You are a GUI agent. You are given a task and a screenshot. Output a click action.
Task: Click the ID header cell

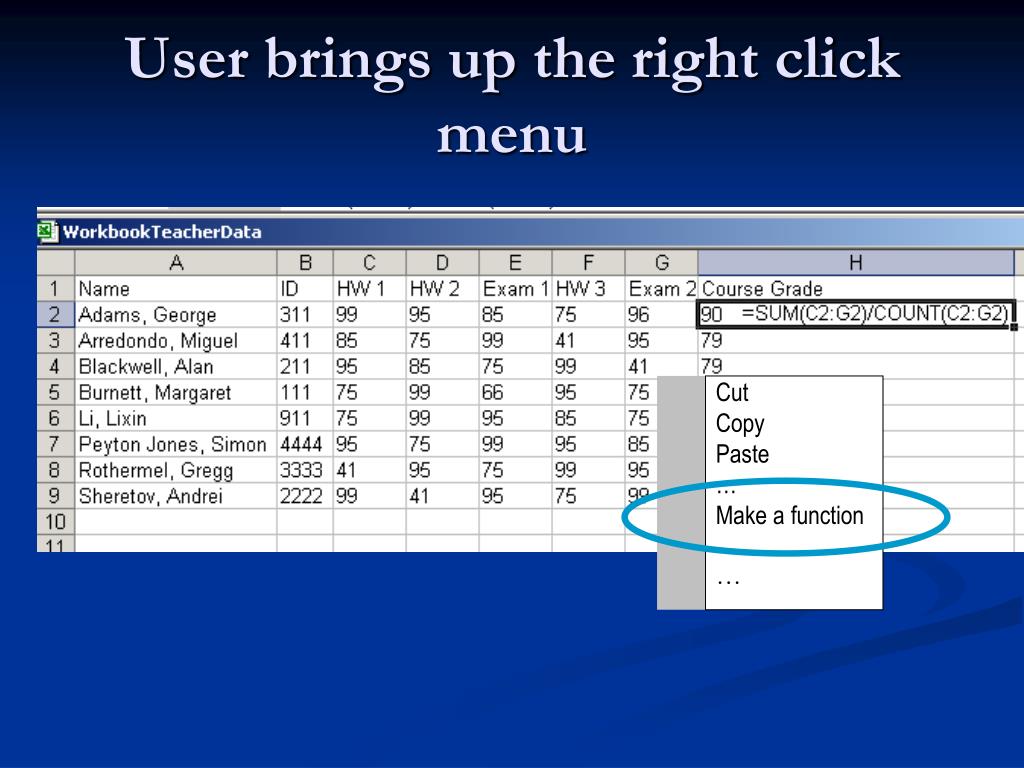305,289
